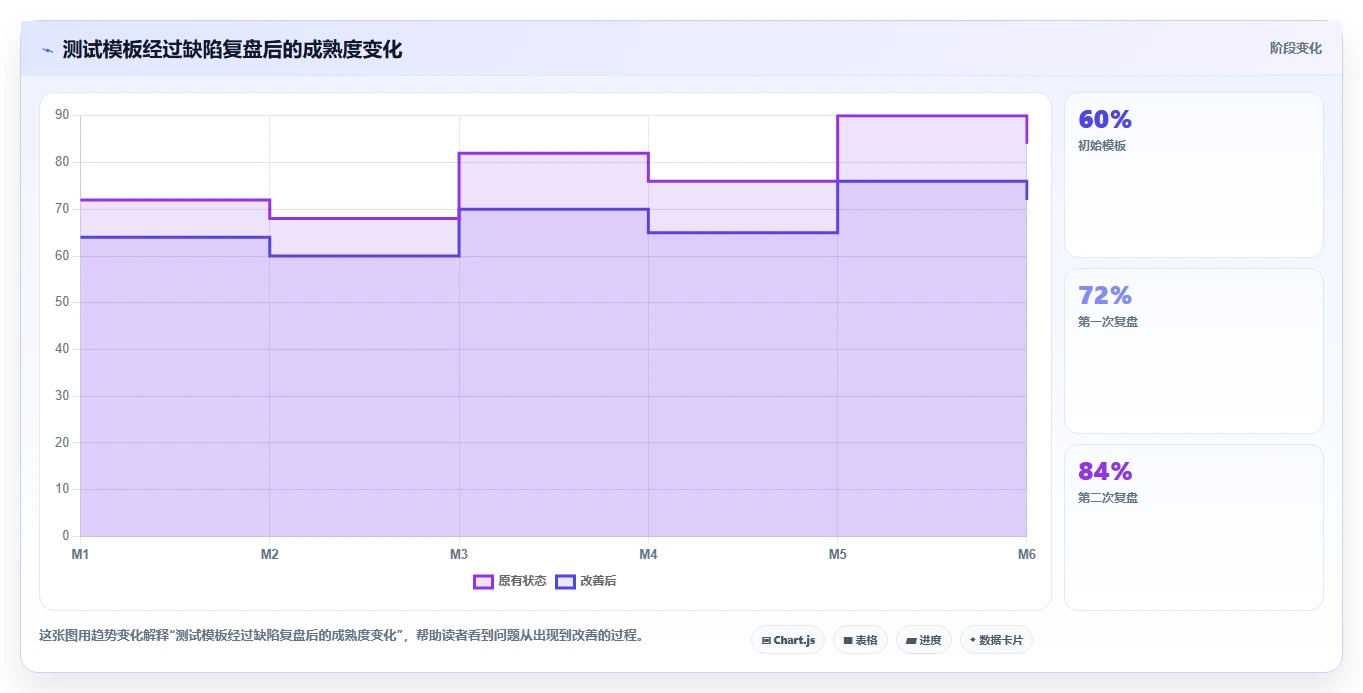
Task: Click the 50 y-axis tick label
Action: pyautogui.click(x=62, y=302)
